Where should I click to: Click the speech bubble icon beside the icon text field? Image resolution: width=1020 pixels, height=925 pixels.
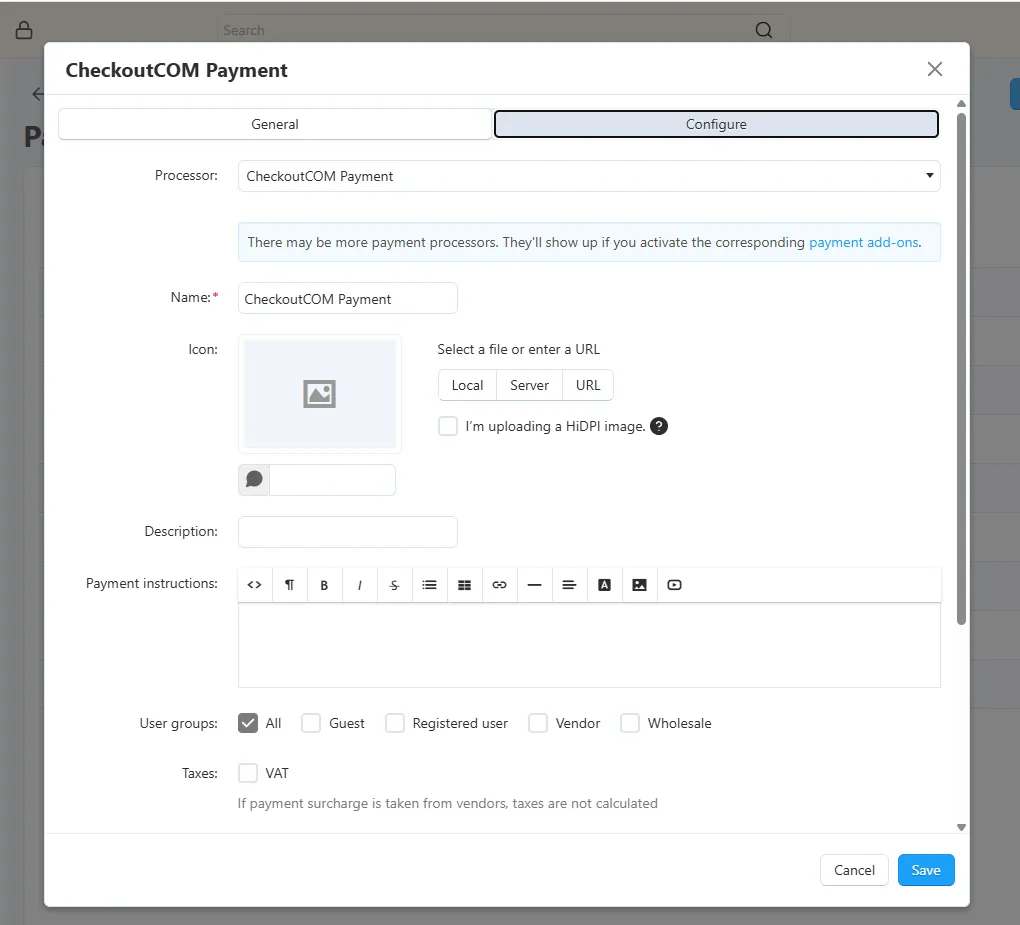(x=254, y=479)
